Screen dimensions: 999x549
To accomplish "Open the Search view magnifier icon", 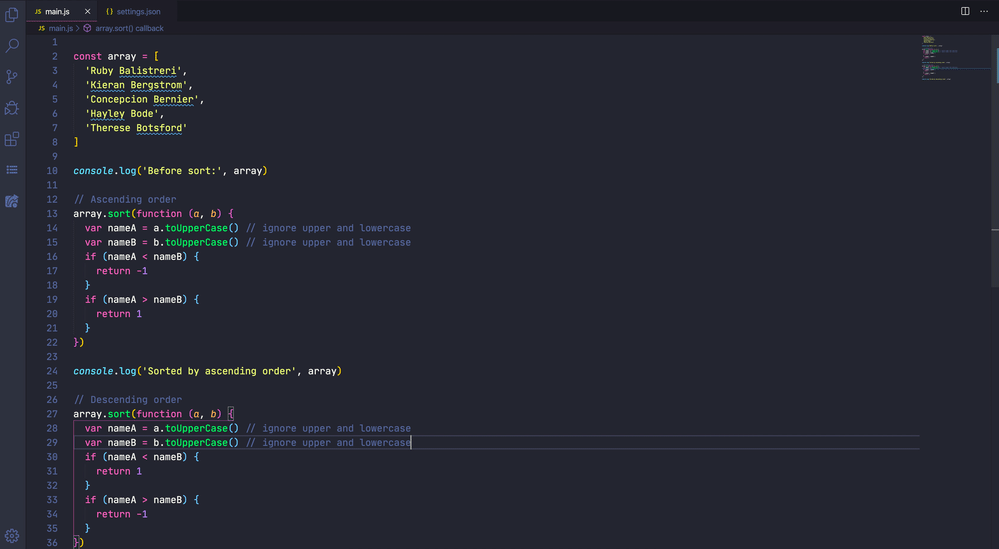I will tap(12, 46).
